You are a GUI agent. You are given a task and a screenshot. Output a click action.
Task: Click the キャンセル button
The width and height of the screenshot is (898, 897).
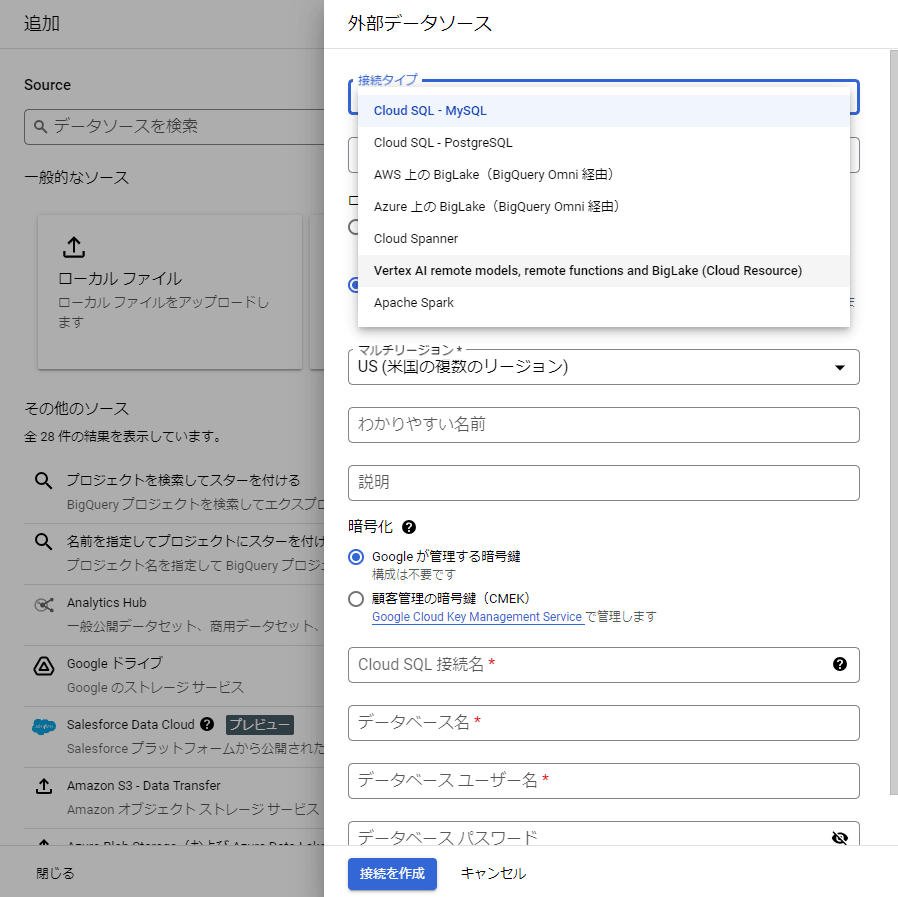point(493,874)
